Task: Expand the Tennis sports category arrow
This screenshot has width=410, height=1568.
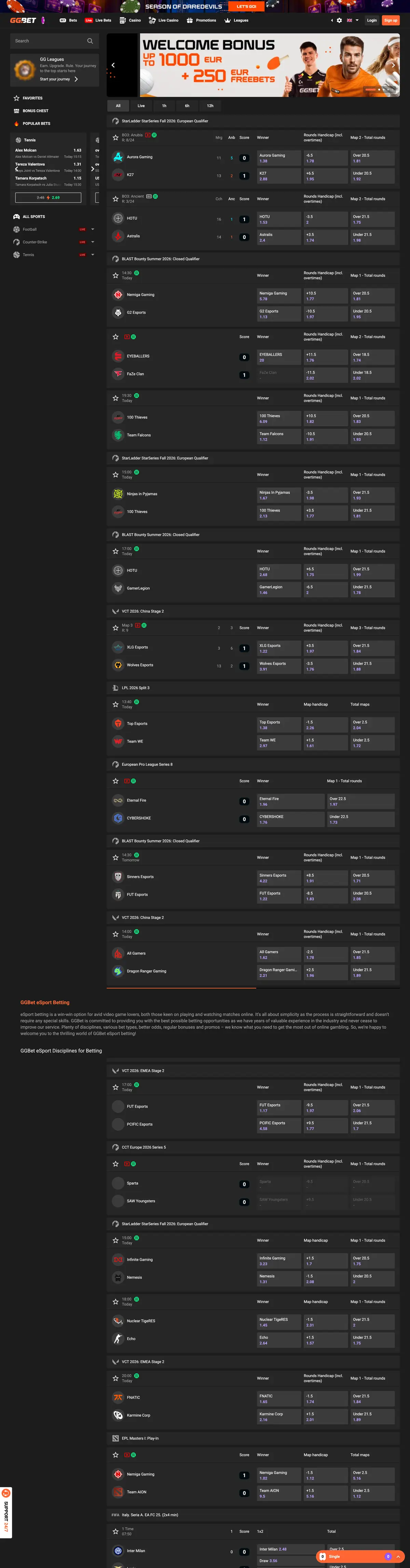Action: [x=93, y=255]
